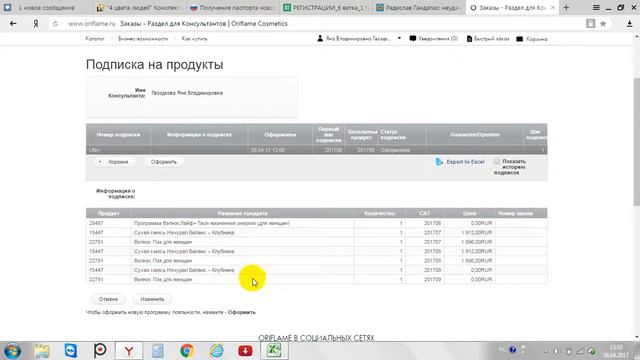640x360 pixels.
Task: Click the 'Изменить' button
Action: [x=152, y=299]
